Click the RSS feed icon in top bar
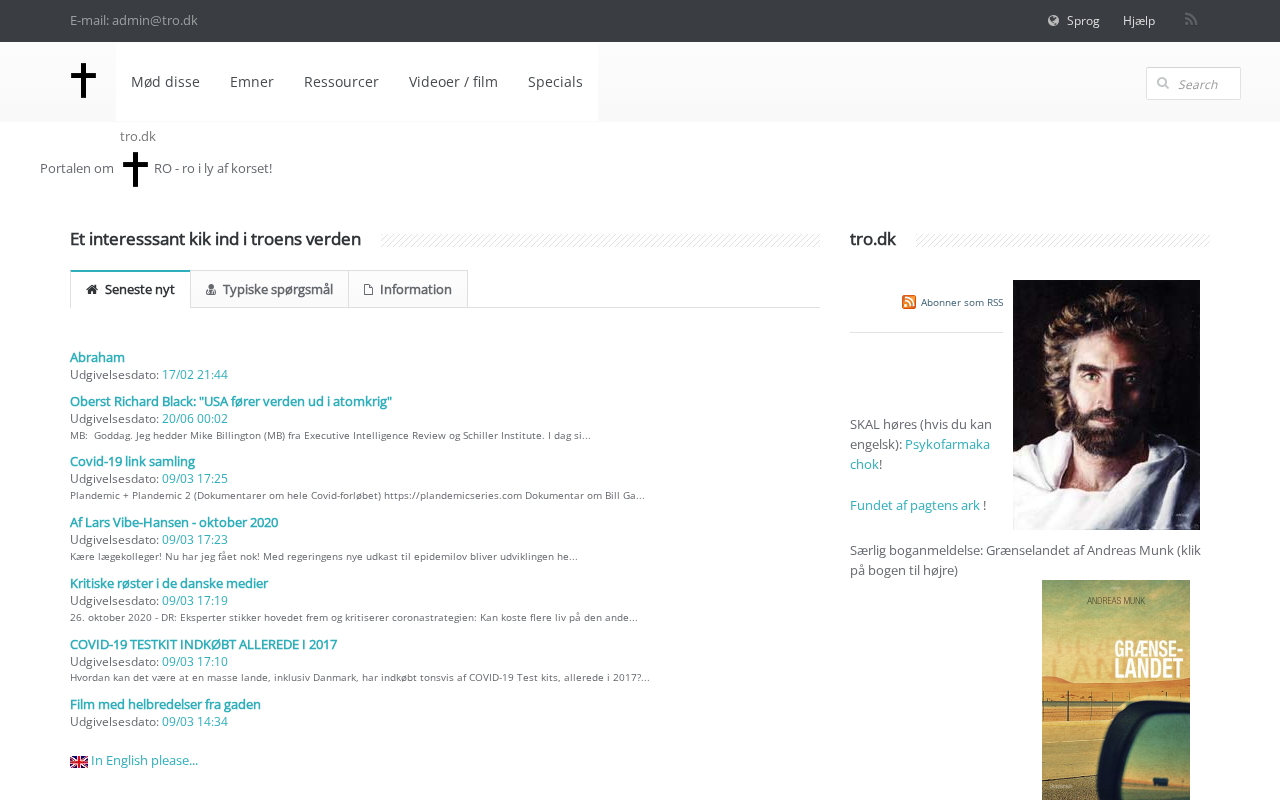The width and height of the screenshot is (1280, 800). tap(1191, 20)
